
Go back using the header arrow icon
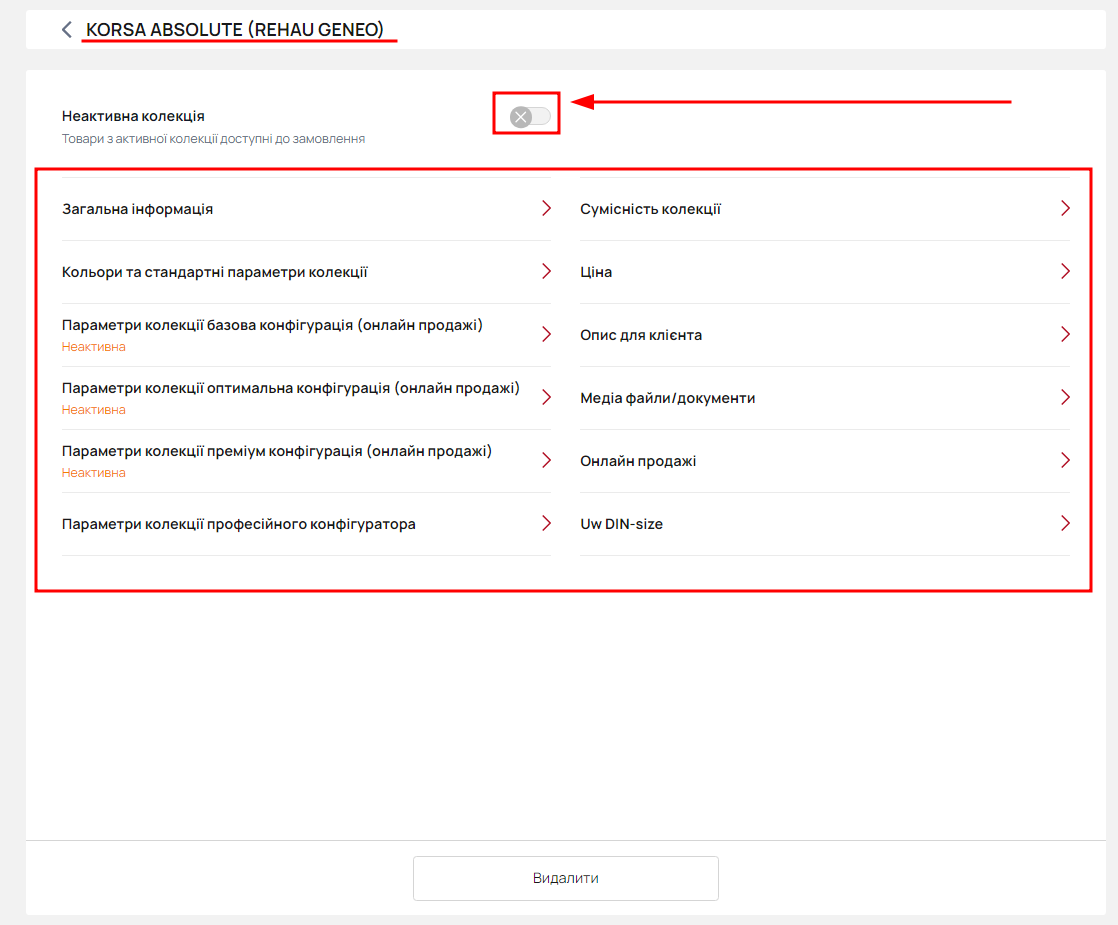tap(67, 29)
